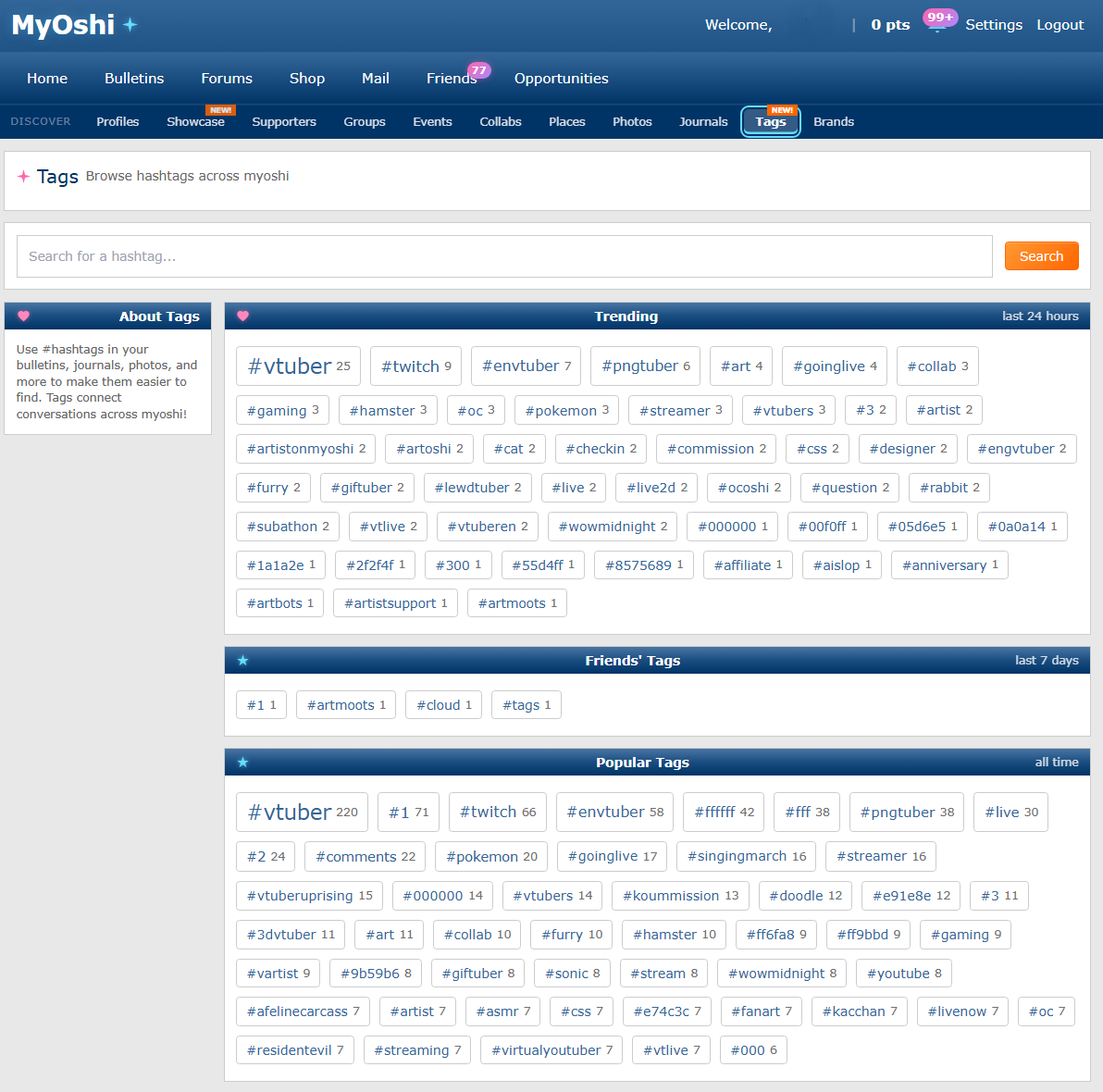
Task: Open friends' tag #tags
Action: click(x=527, y=705)
